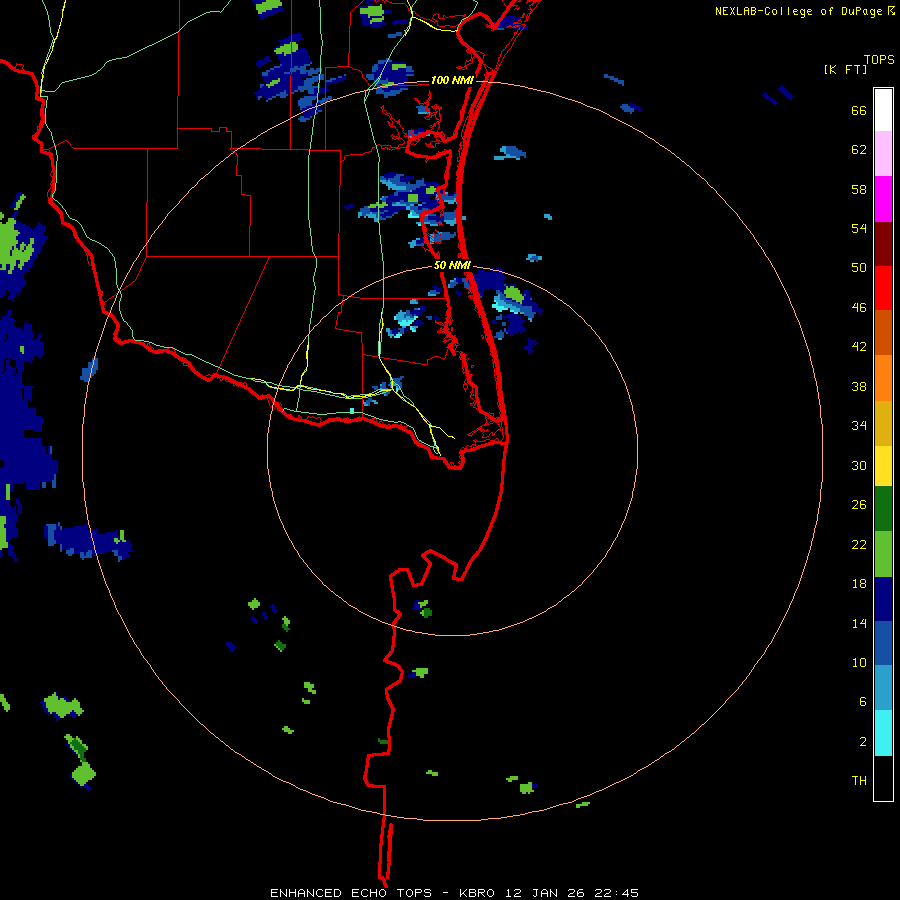Click the black TH threshold legend swatch

883,778
